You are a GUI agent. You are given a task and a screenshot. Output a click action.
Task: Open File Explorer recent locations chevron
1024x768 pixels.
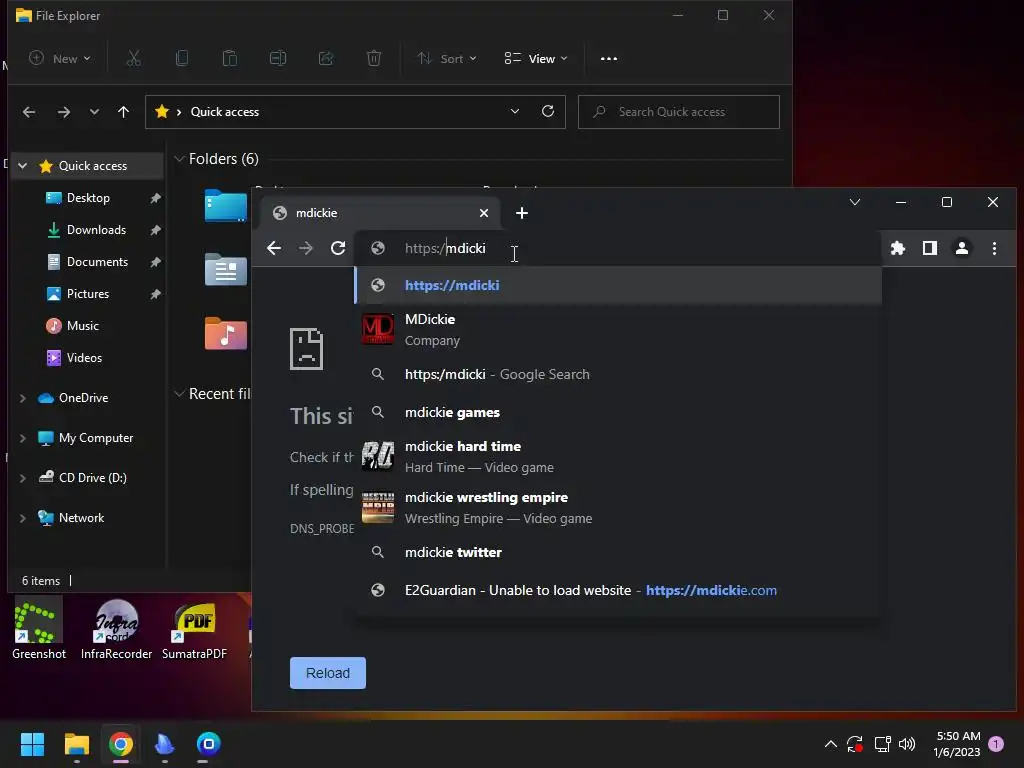coord(94,112)
